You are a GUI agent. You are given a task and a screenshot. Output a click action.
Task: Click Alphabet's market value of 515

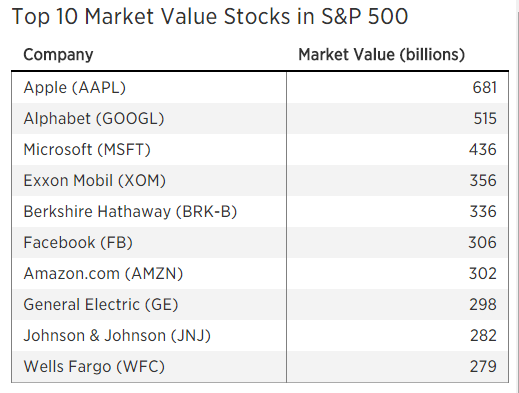click(x=485, y=119)
